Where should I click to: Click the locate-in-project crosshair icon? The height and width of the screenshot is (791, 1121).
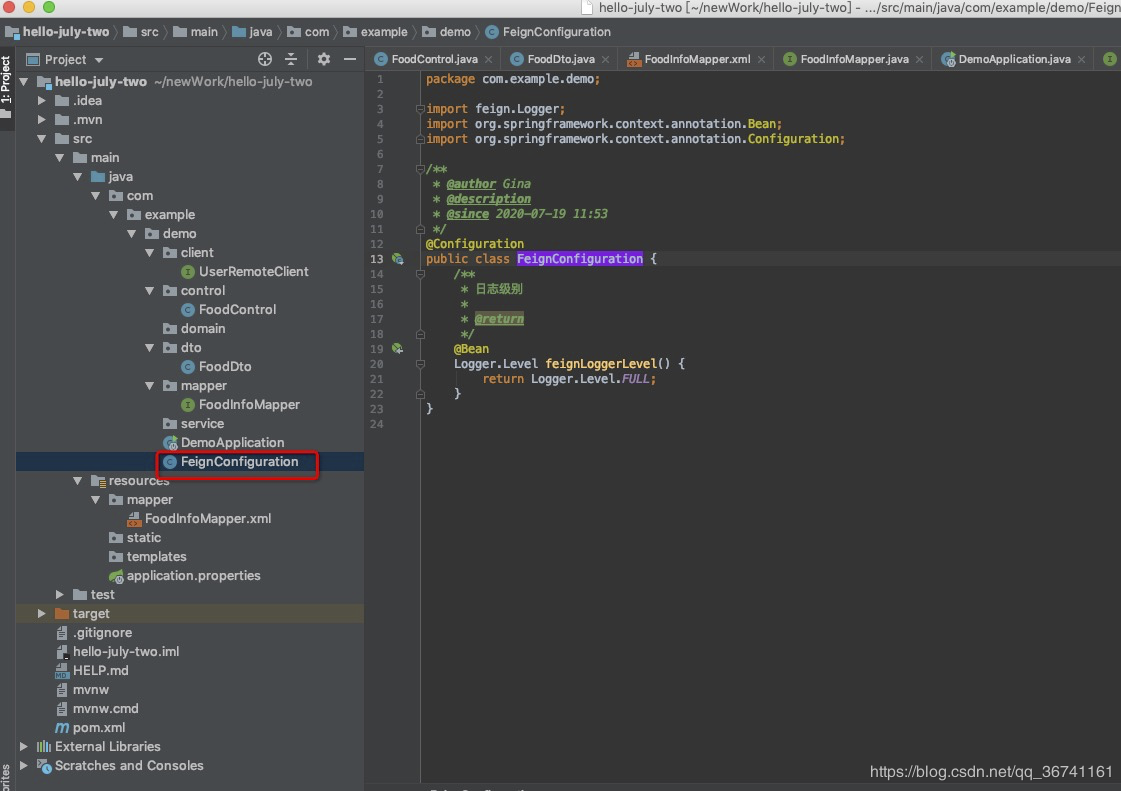click(x=265, y=59)
